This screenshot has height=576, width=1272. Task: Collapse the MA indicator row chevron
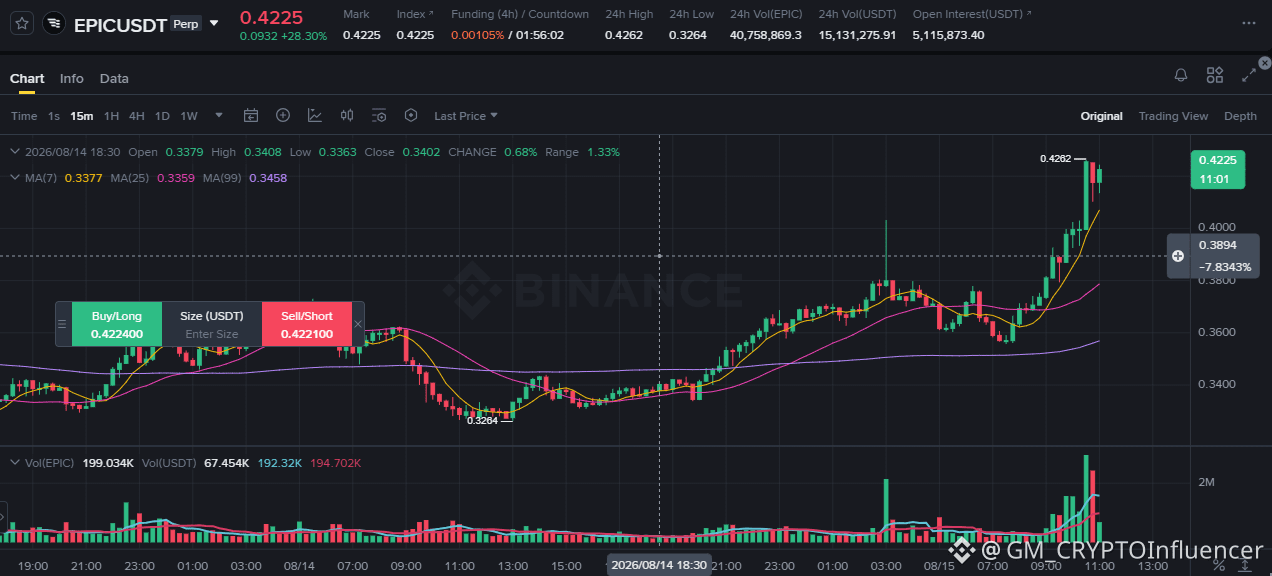pyautogui.click(x=14, y=177)
